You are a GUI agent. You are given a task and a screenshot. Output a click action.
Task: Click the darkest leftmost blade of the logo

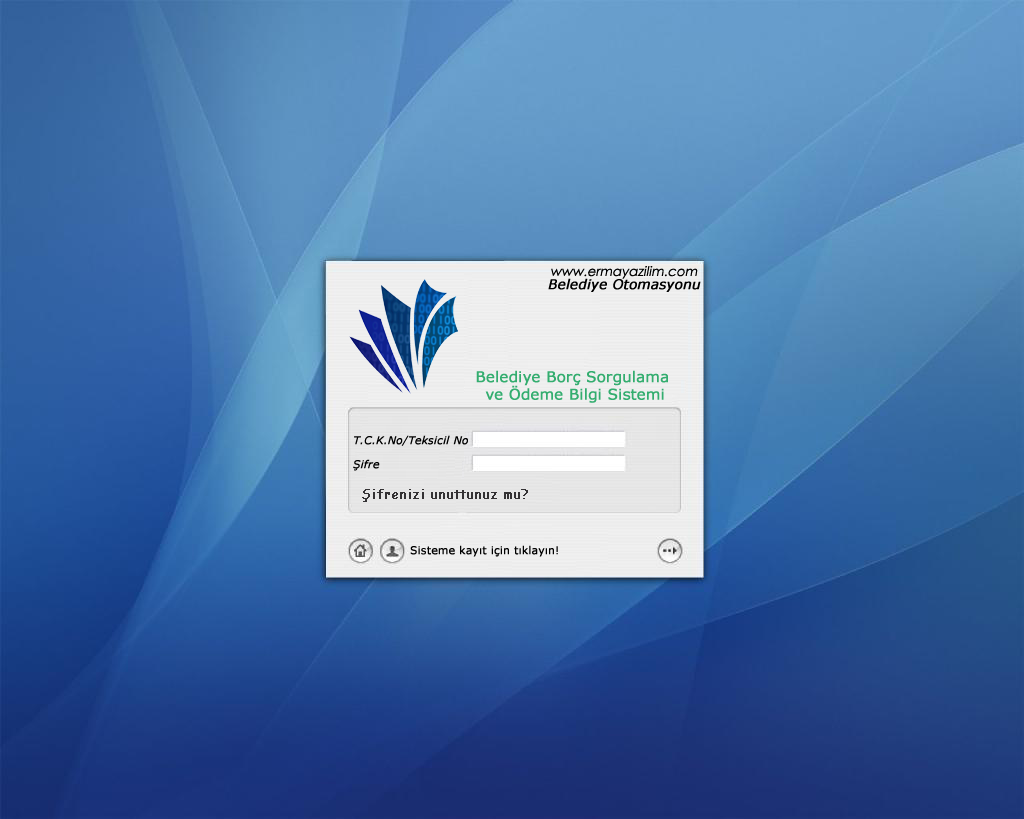(x=368, y=353)
